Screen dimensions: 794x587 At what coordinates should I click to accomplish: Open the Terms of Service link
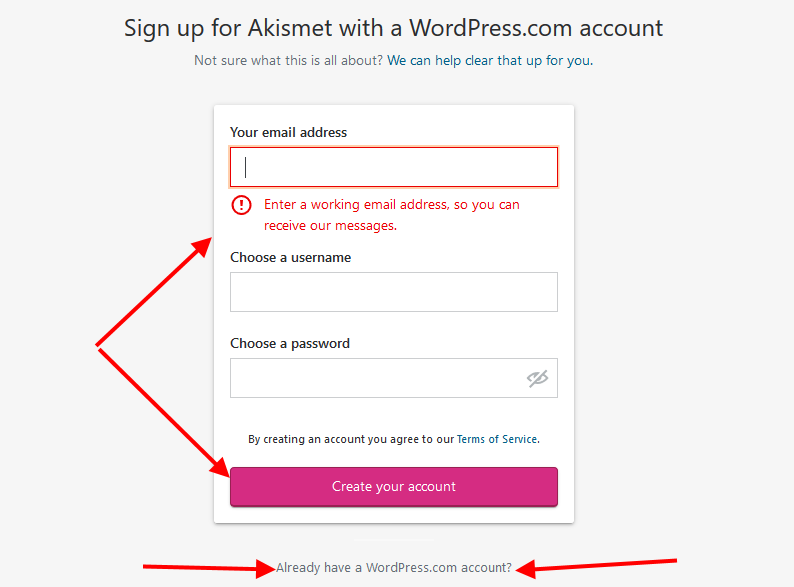point(497,439)
